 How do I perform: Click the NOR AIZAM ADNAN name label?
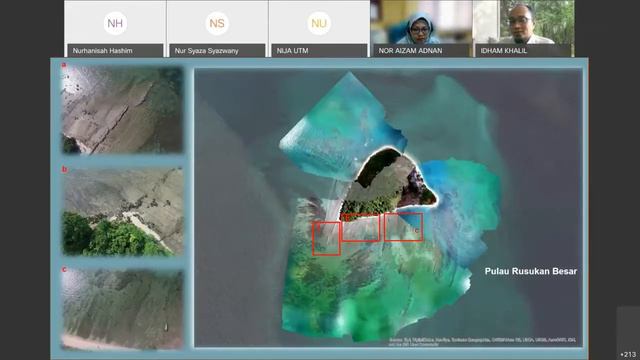point(410,51)
